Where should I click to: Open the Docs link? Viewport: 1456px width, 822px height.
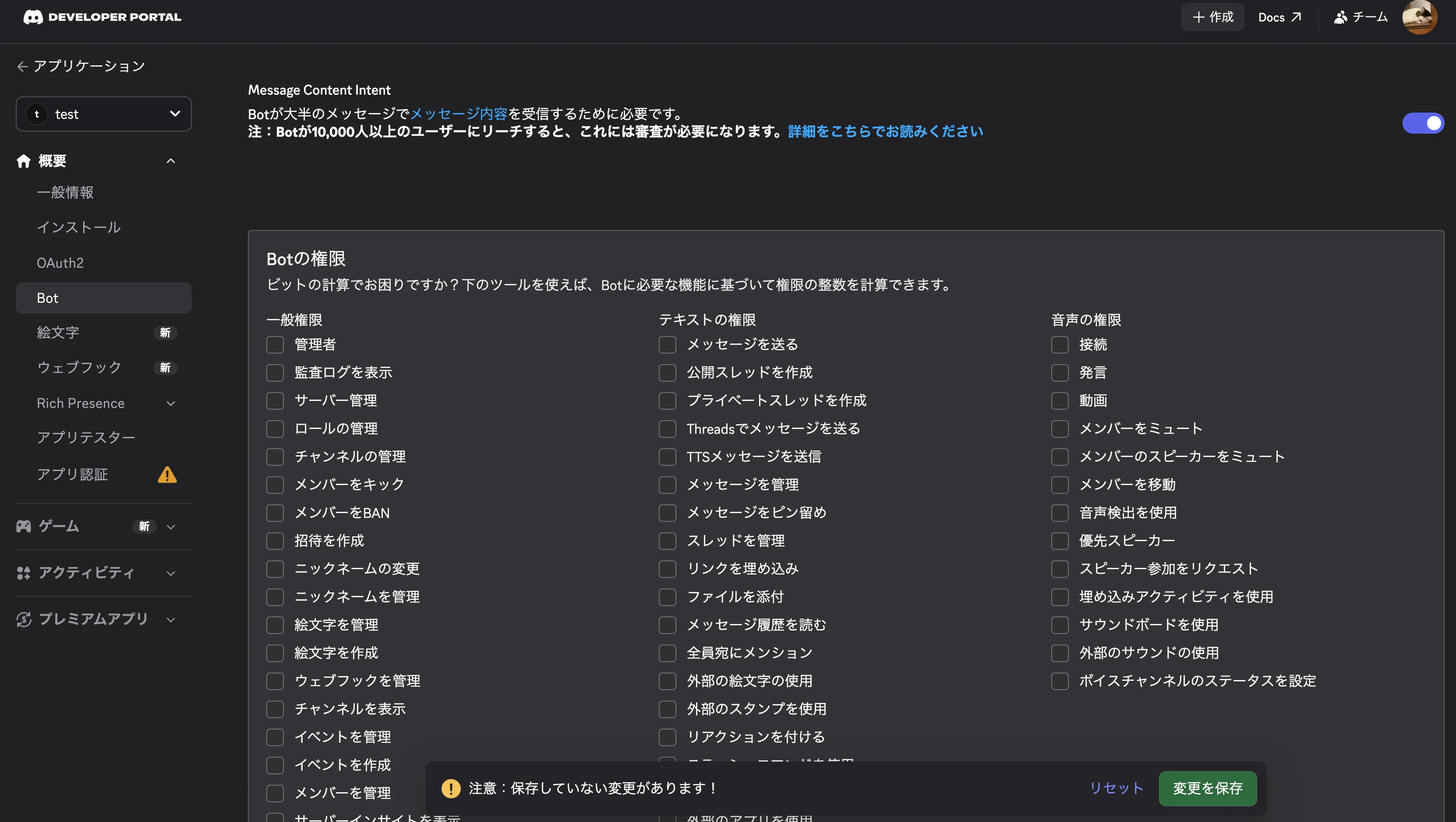1279,18
